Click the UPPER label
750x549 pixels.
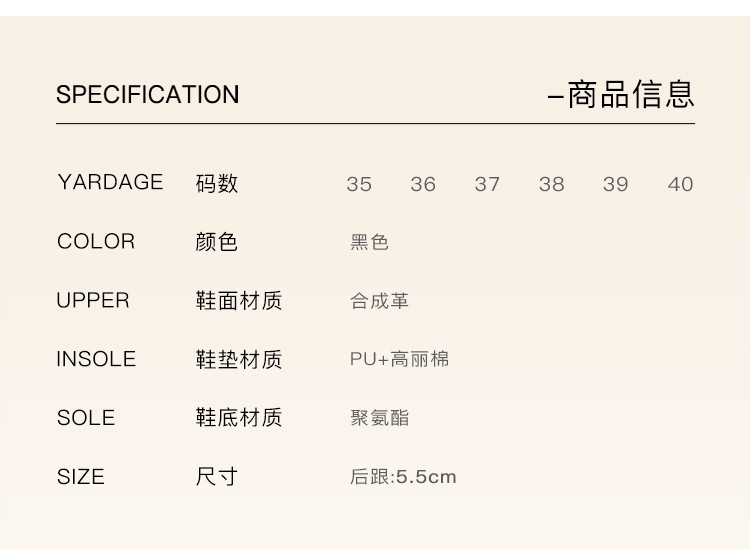coord(93,300)
